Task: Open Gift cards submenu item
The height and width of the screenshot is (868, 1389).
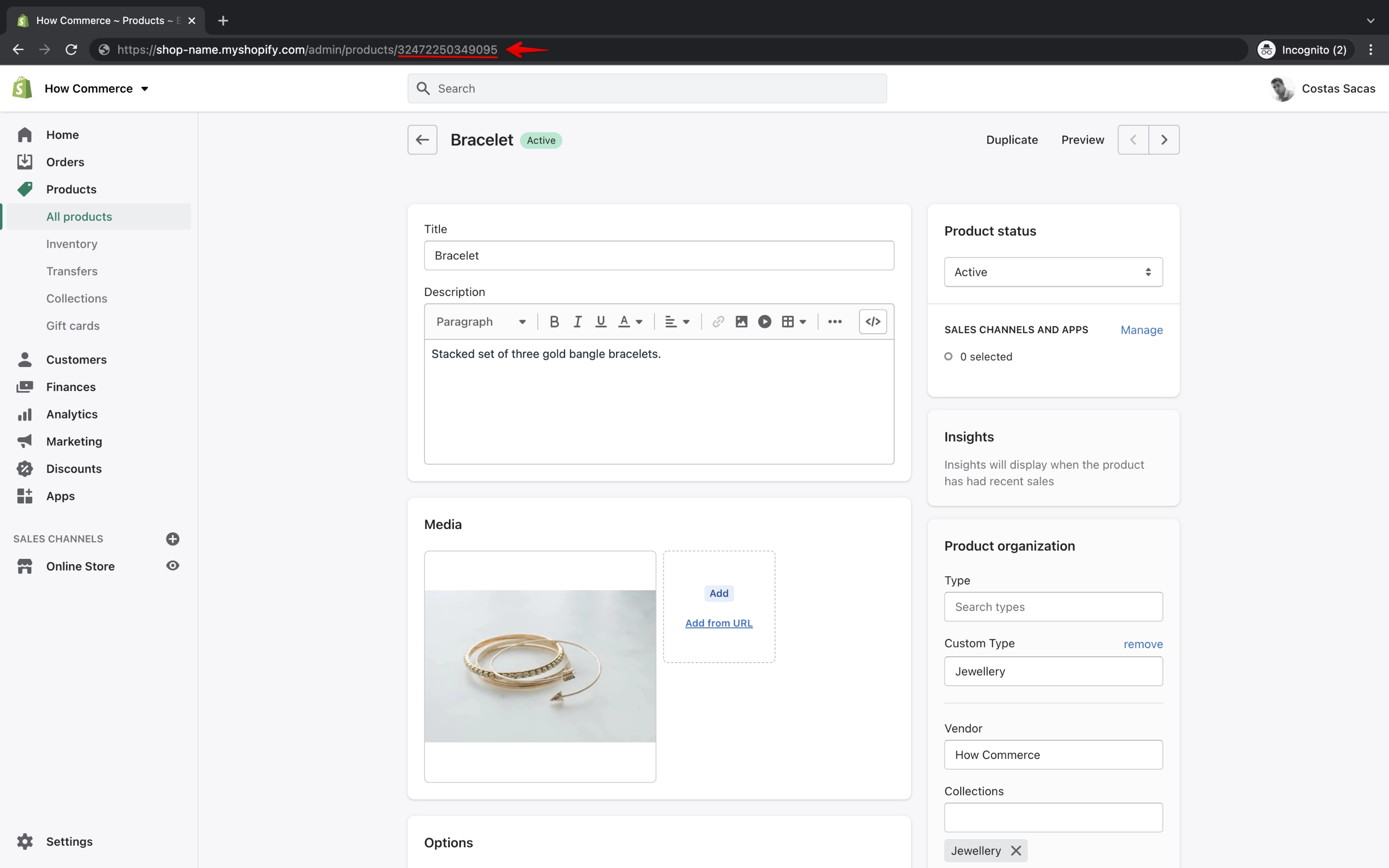Action: coord(73,325)
